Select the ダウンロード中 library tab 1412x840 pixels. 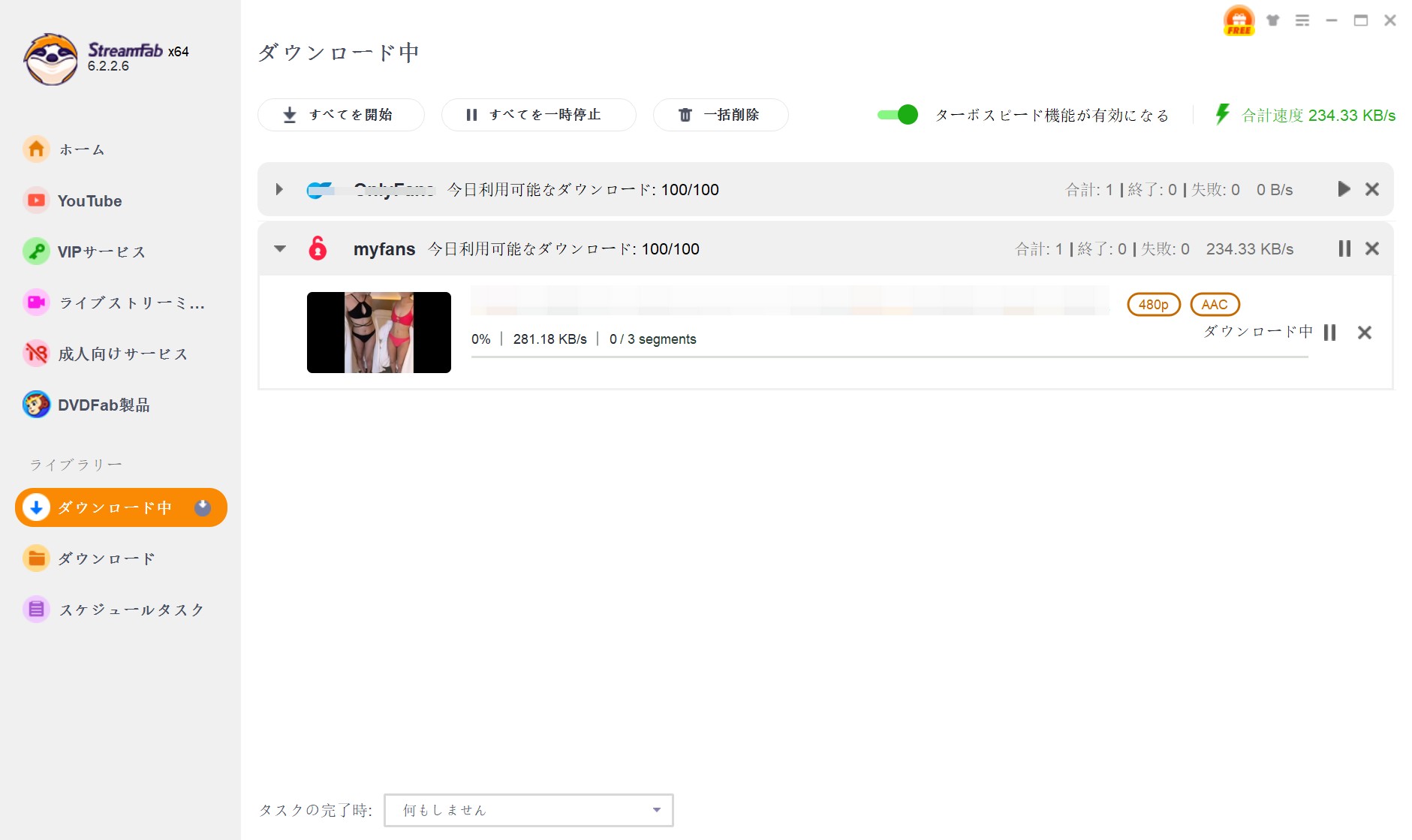click(121, 507)
